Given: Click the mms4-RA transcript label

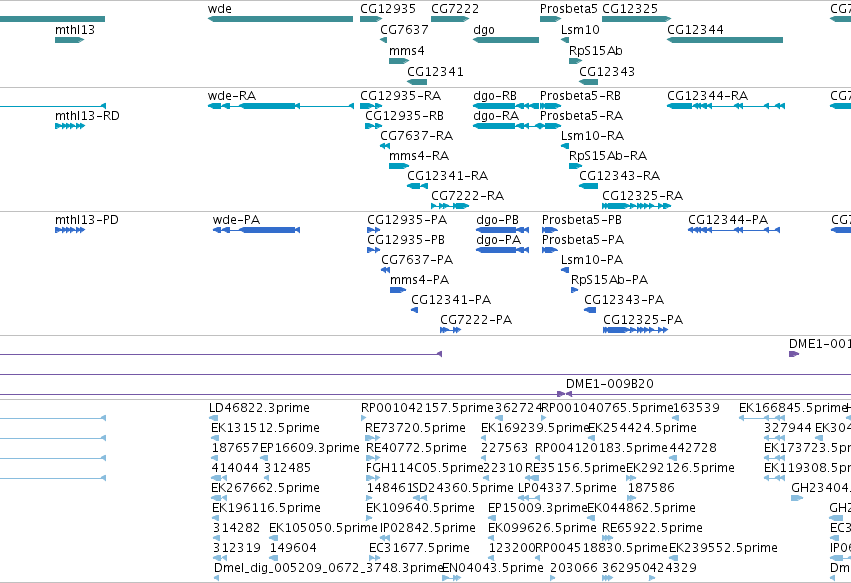Looking at the screenshot, I should tap(419, 156).
